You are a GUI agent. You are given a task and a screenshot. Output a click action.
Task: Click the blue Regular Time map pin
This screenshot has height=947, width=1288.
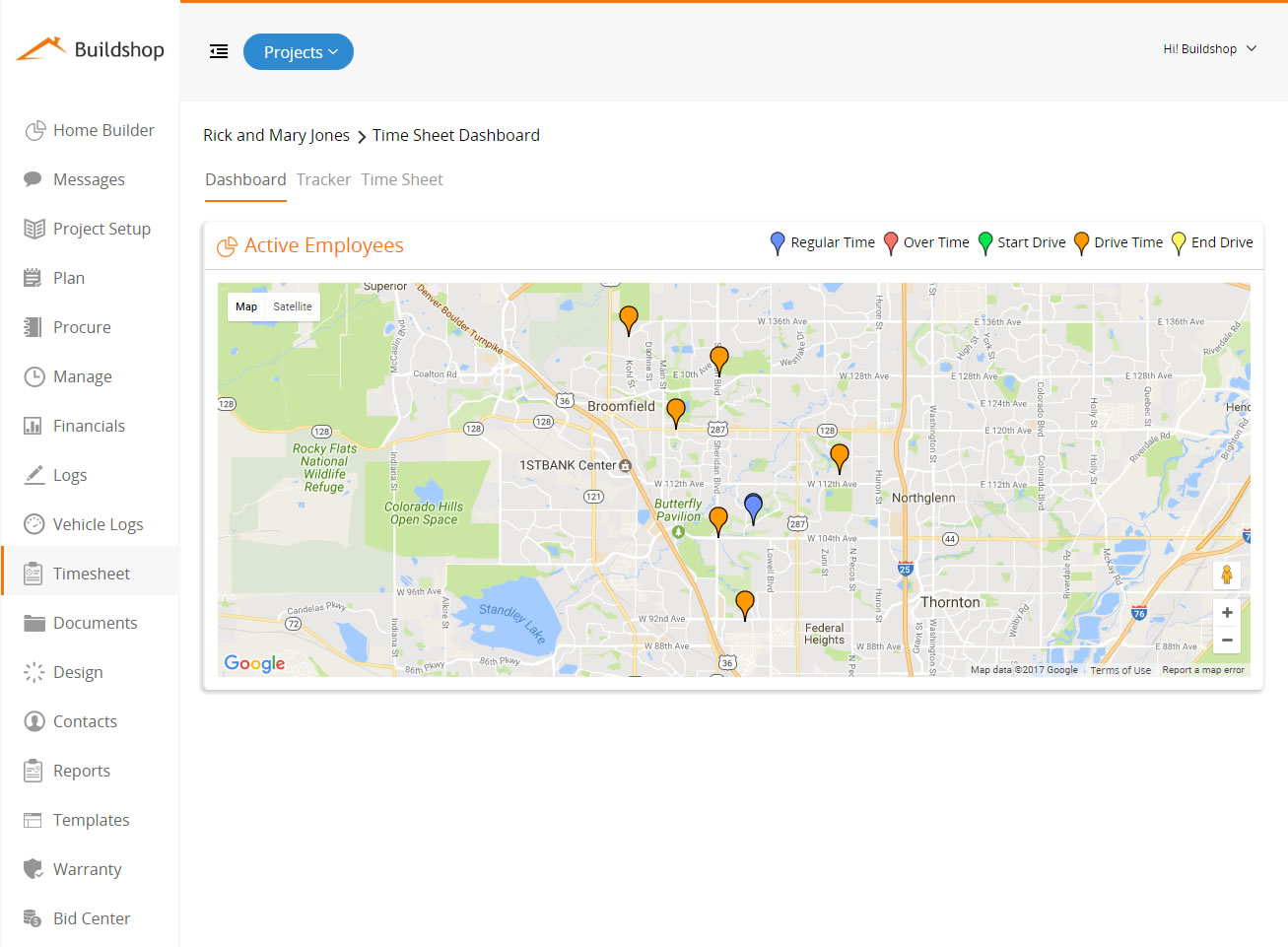(754, 508)
